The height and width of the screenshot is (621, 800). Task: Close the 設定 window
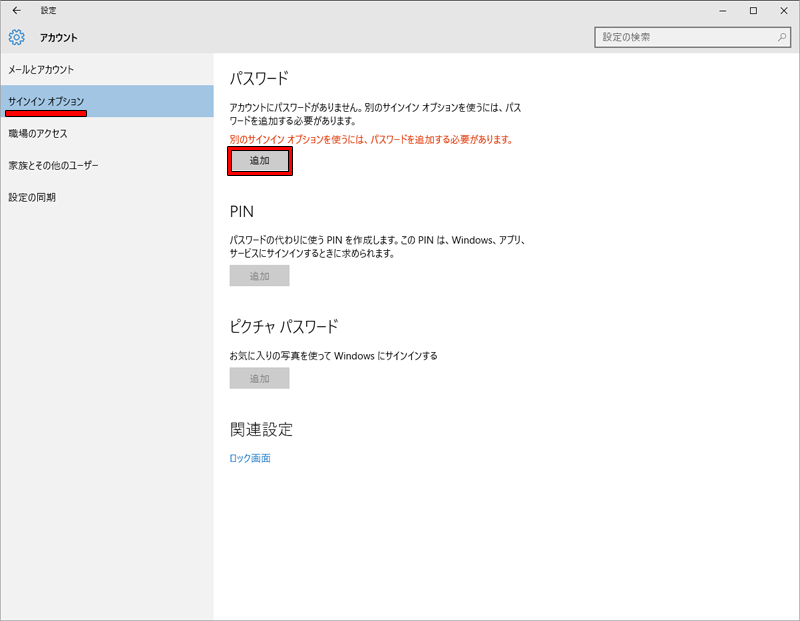[784, 10]
